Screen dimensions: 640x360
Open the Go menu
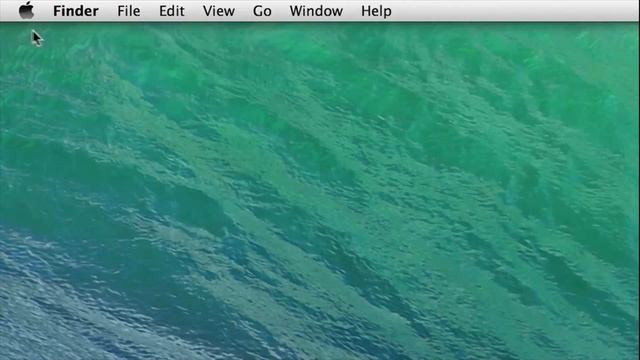pos(262,11)
